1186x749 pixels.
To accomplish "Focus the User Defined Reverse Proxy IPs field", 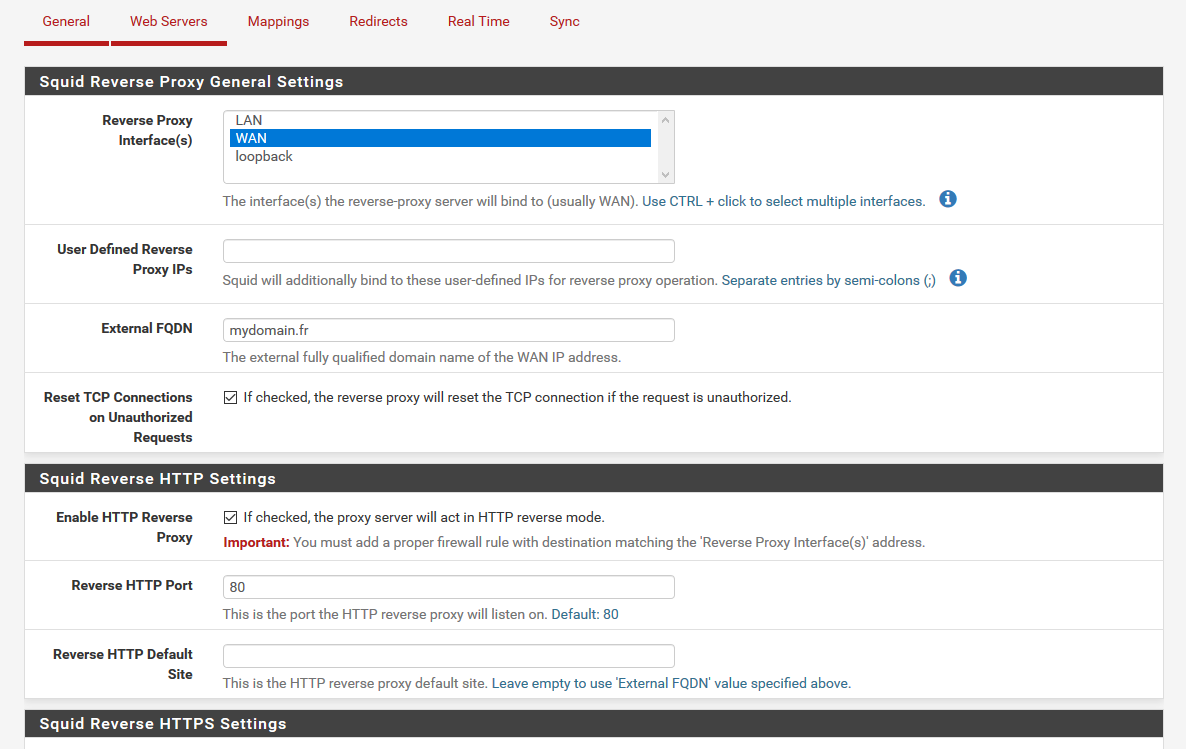I will click(448, 251).
